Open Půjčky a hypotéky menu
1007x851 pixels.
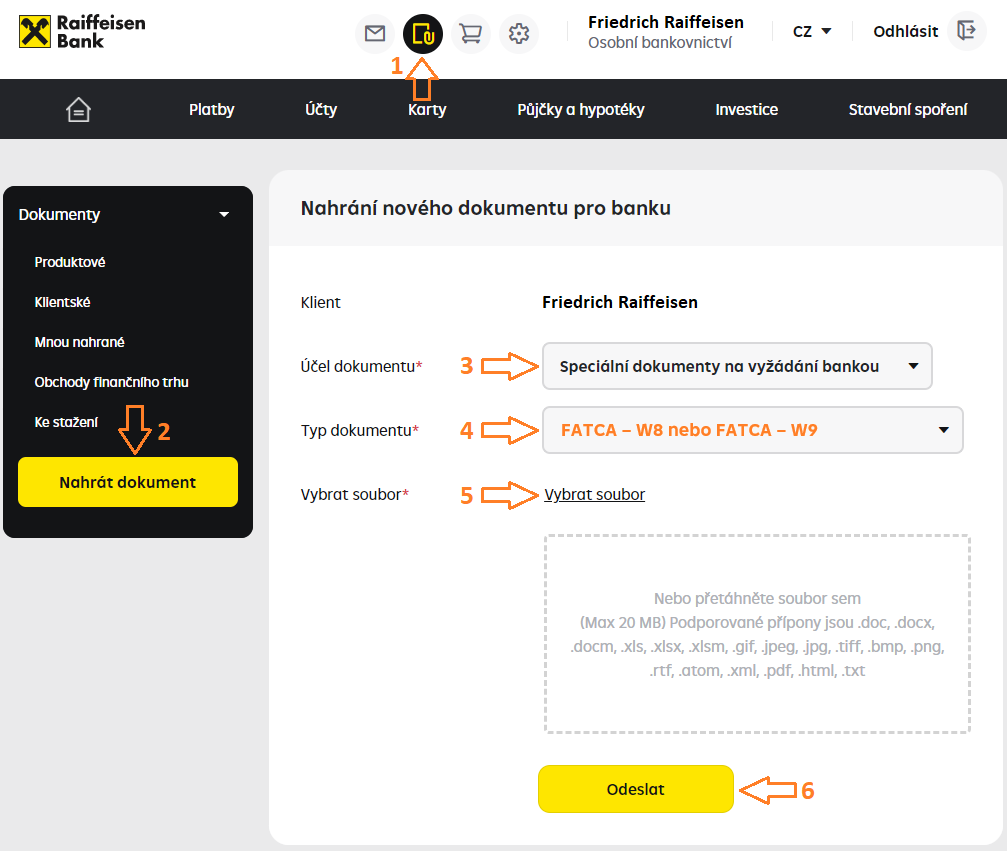[x=581, y=110]
